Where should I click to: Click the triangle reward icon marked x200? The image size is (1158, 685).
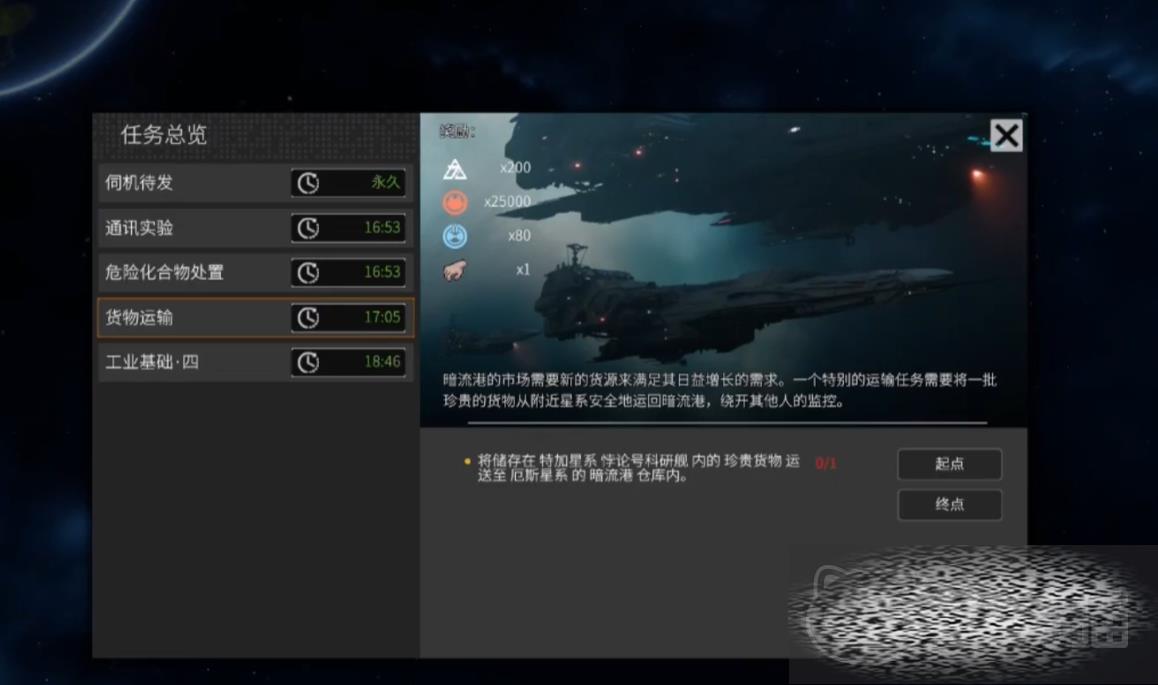click(455, 168)
